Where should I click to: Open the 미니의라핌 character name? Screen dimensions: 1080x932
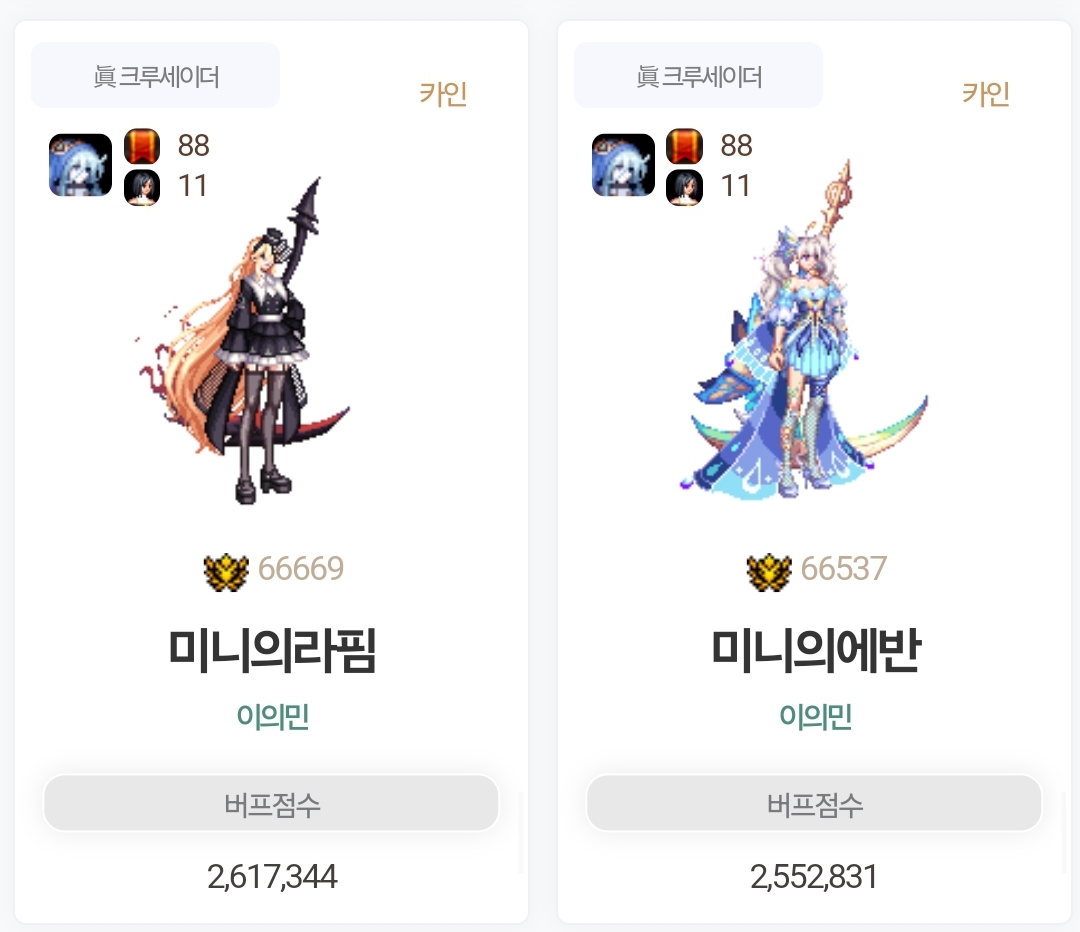tap(272, 650)
